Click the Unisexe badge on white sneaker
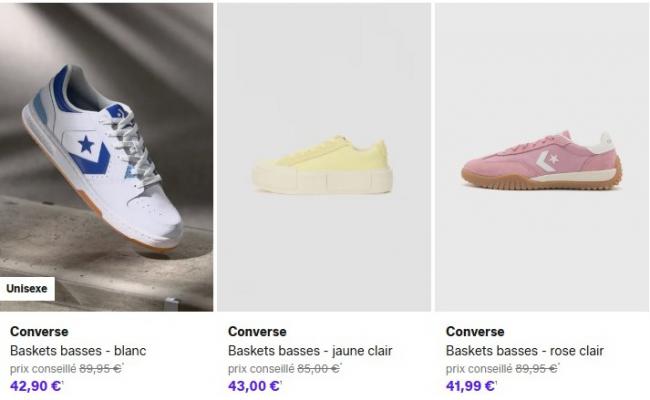Viewport: 650px width, 400px height. [x=27, y=288]
